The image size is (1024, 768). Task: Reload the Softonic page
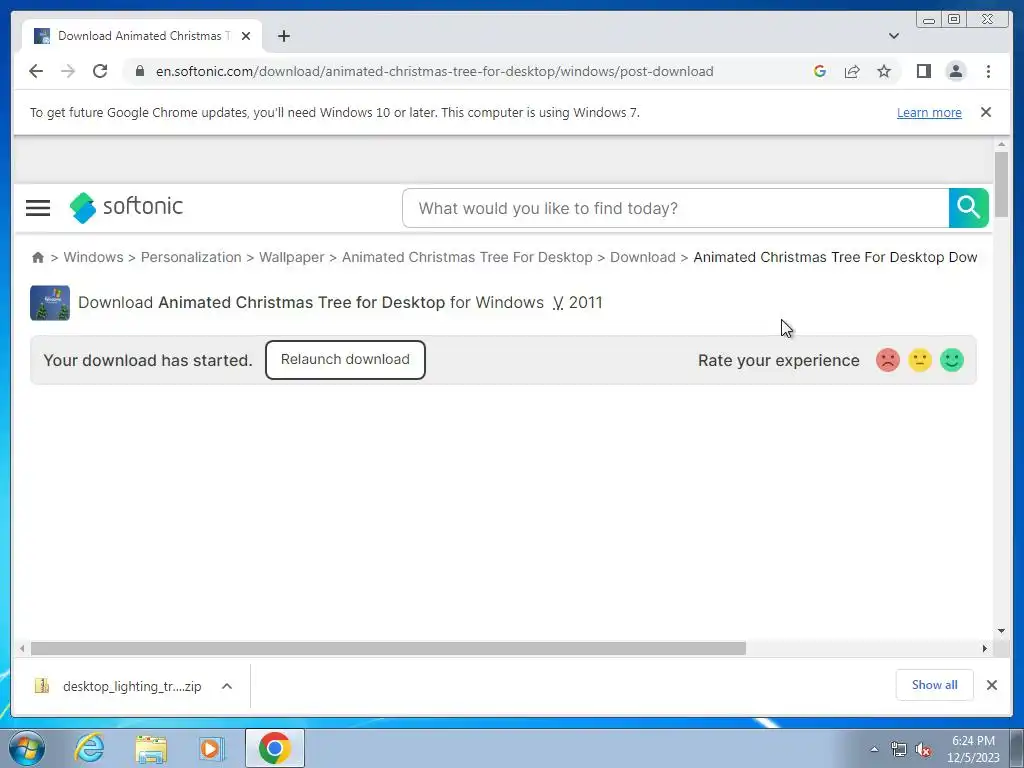pos(100,71)
